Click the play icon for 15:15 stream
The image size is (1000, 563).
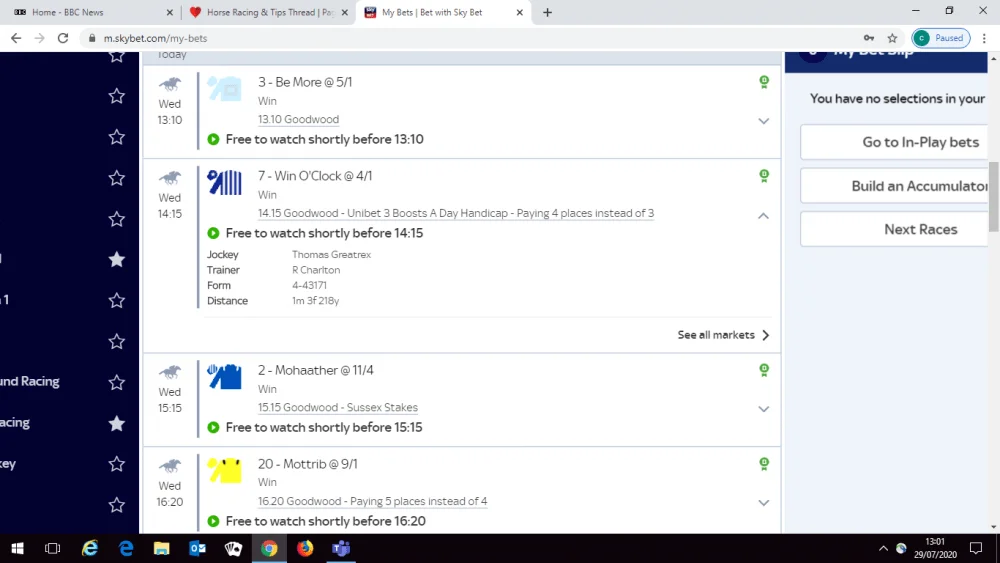[x=213, y=427]
